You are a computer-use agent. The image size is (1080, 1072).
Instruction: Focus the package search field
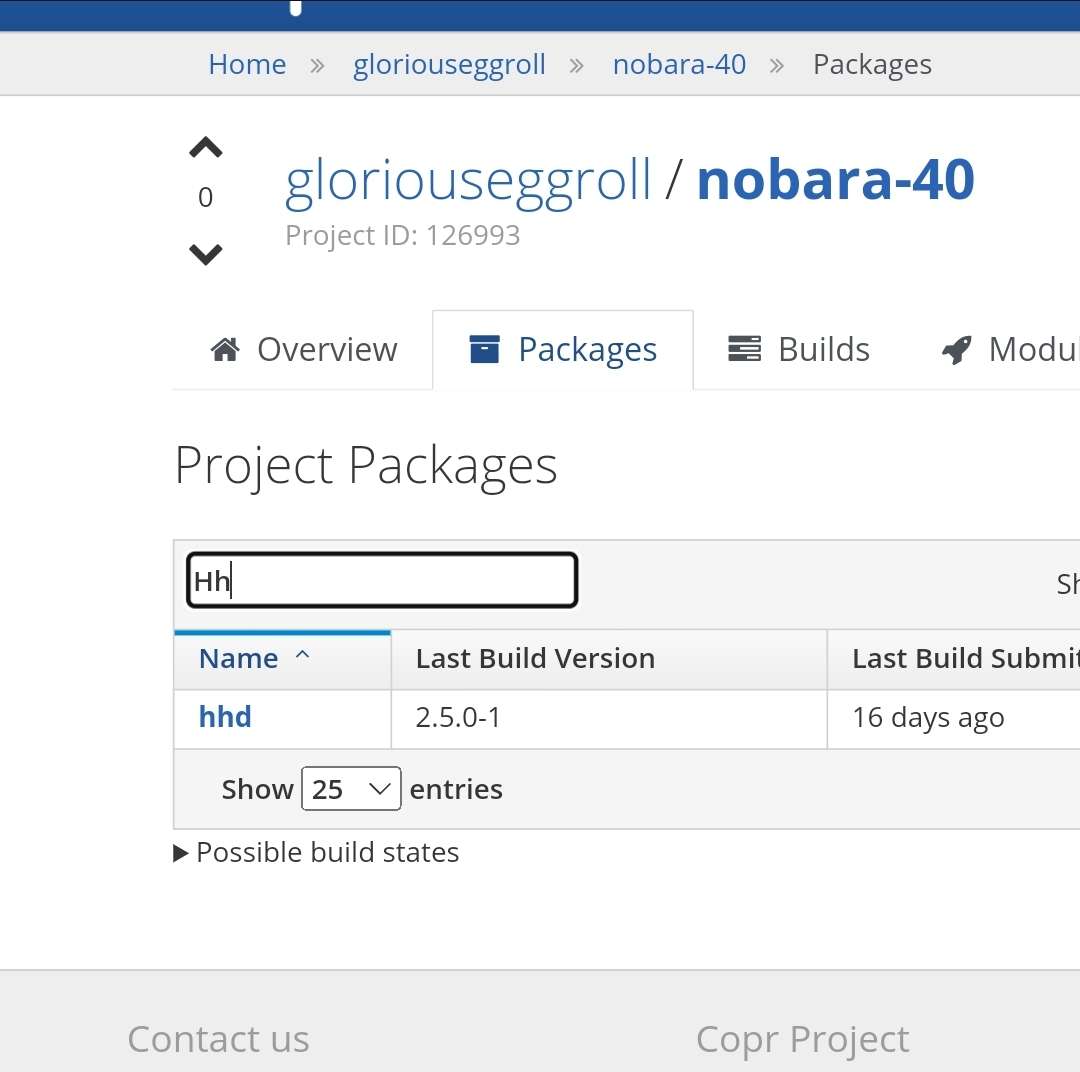(382, 581)
